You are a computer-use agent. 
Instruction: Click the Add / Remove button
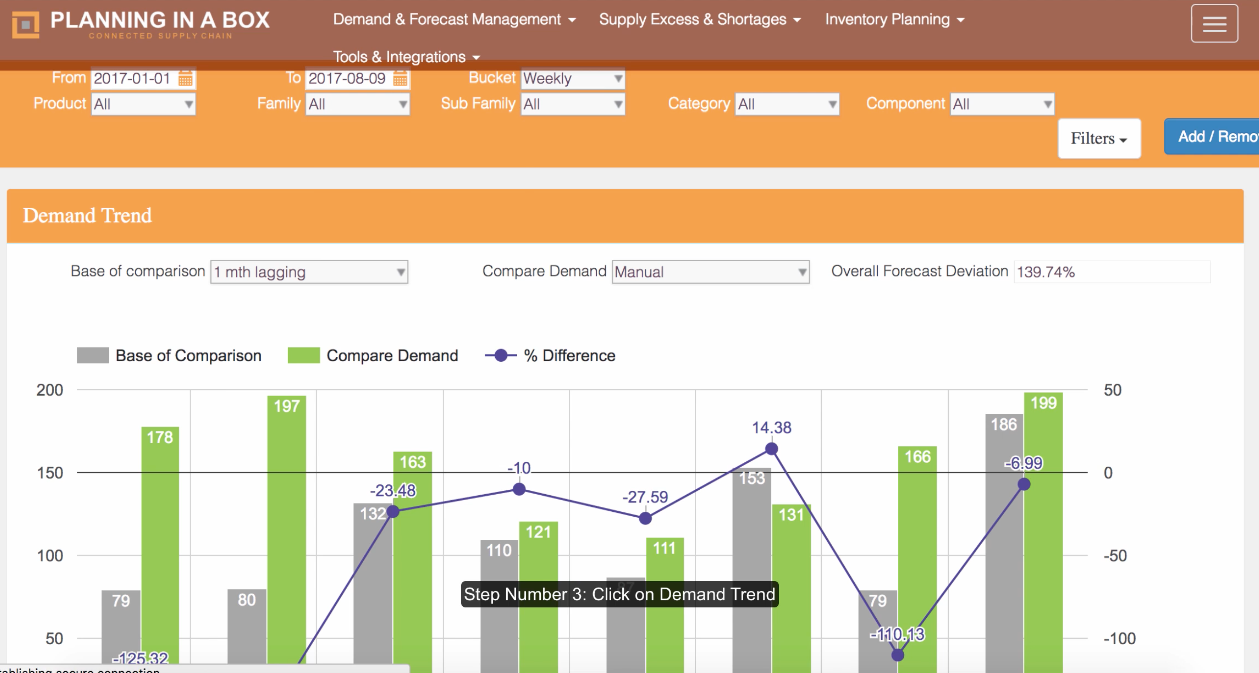coord(1219,136)
